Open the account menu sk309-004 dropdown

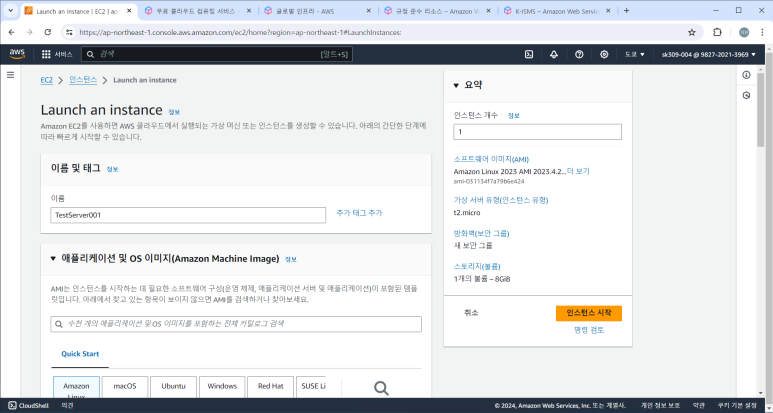[708, 54]
